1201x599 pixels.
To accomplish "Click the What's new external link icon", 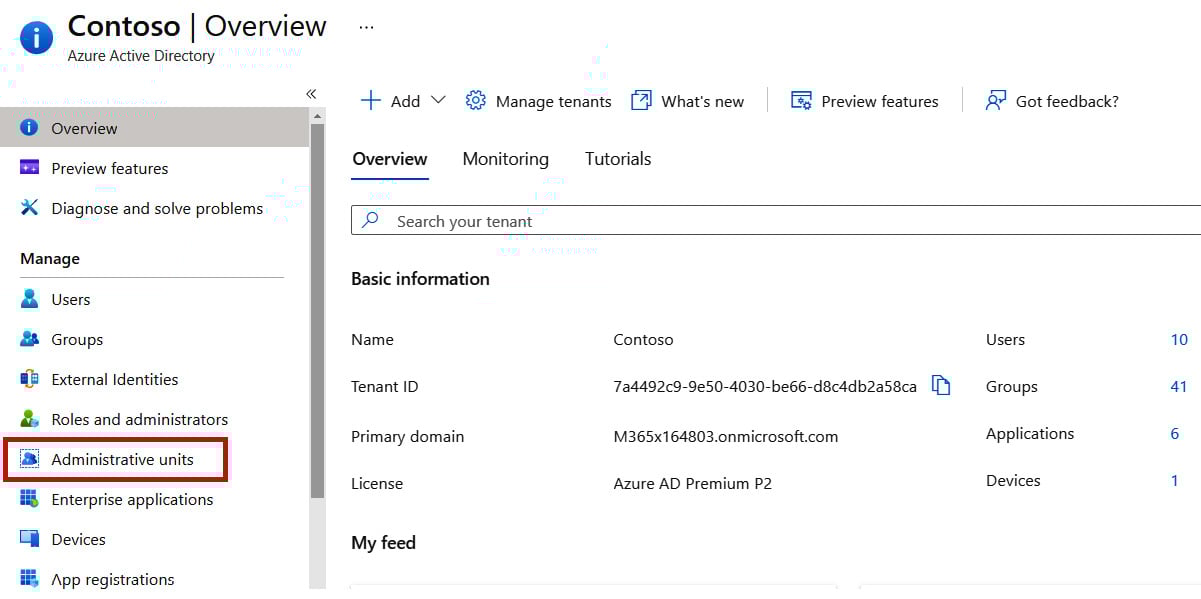I will pos(641,100).
